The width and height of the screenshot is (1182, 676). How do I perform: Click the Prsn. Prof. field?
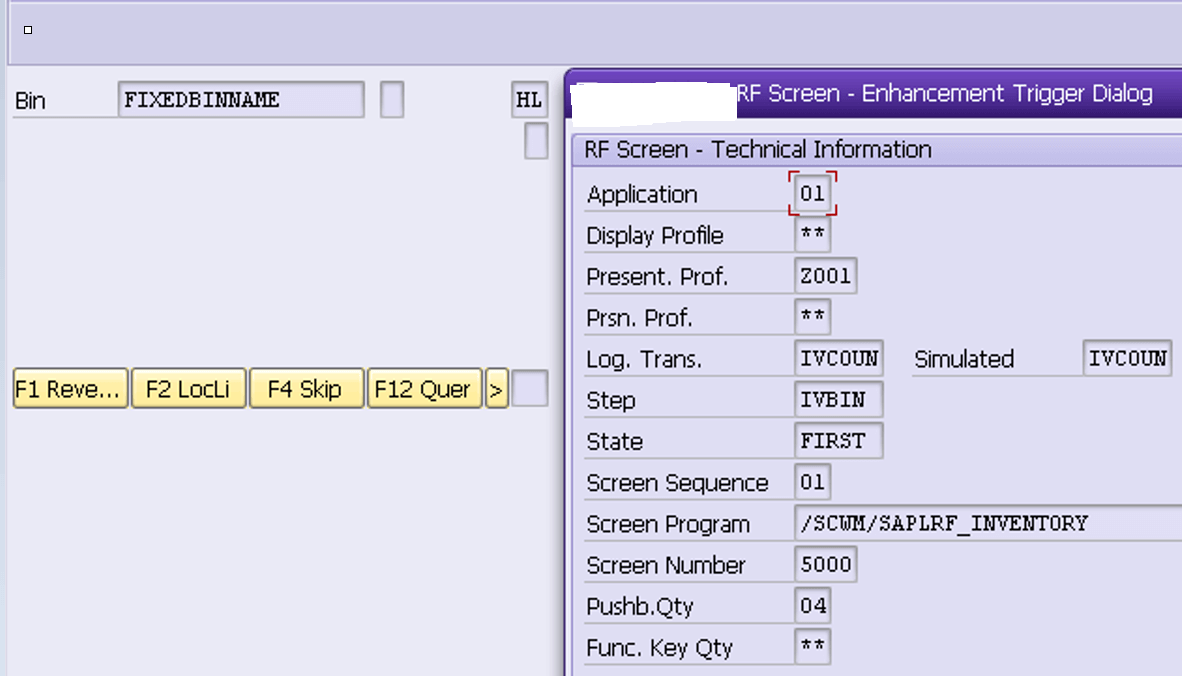(x=812, y=316)
